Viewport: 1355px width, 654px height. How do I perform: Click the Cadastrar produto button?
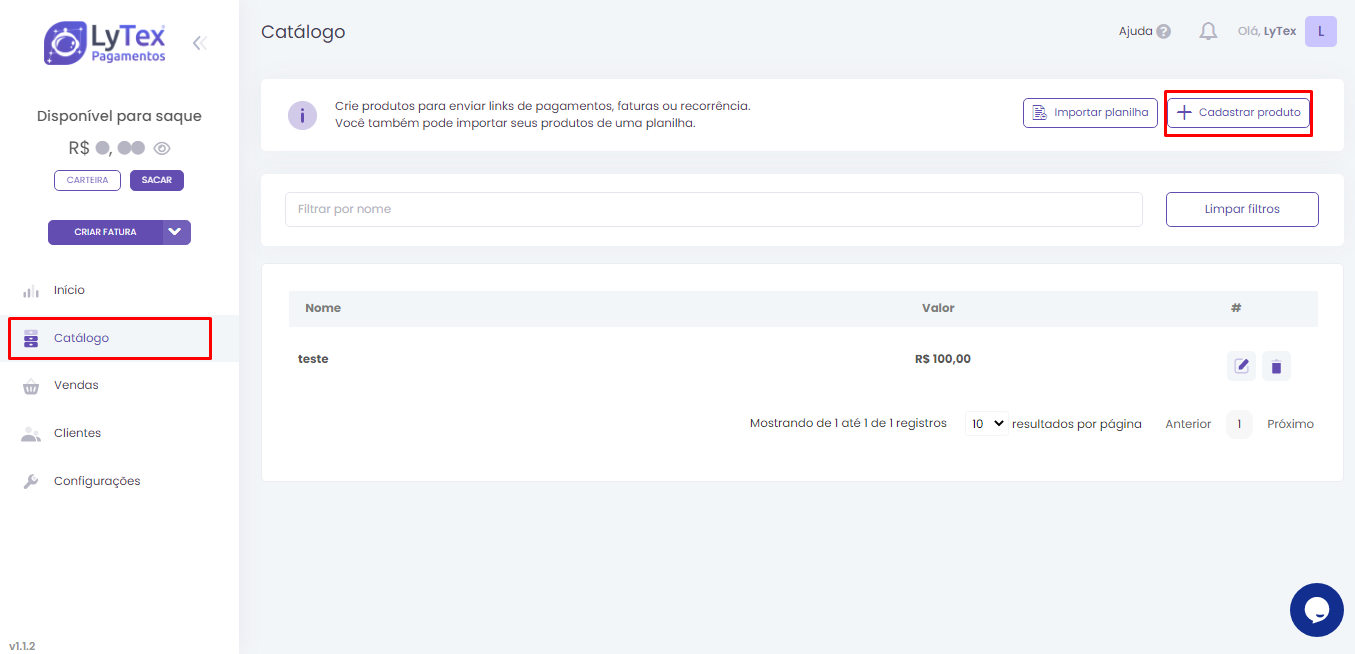pyautogui.click(x=1238, y=113)
